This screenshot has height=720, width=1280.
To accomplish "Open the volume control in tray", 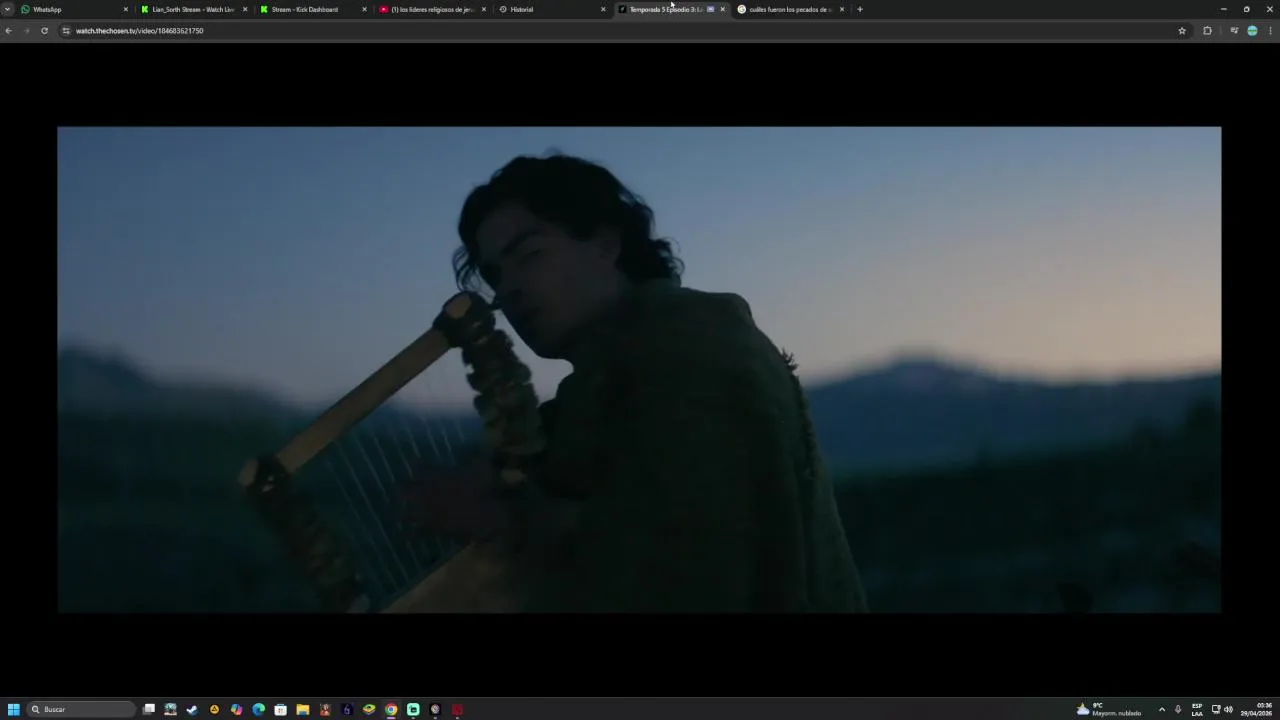I will pyautogui.click(x=1228, y=709).
